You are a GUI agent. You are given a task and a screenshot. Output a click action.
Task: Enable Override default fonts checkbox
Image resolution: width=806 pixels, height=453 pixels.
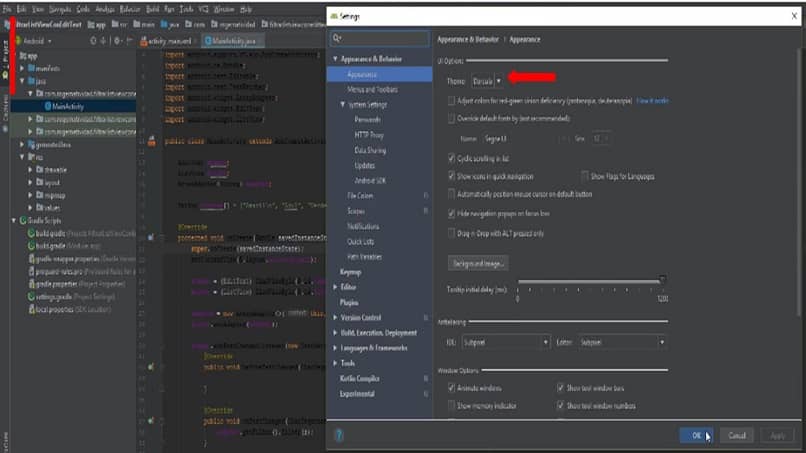tap(451, 119)
